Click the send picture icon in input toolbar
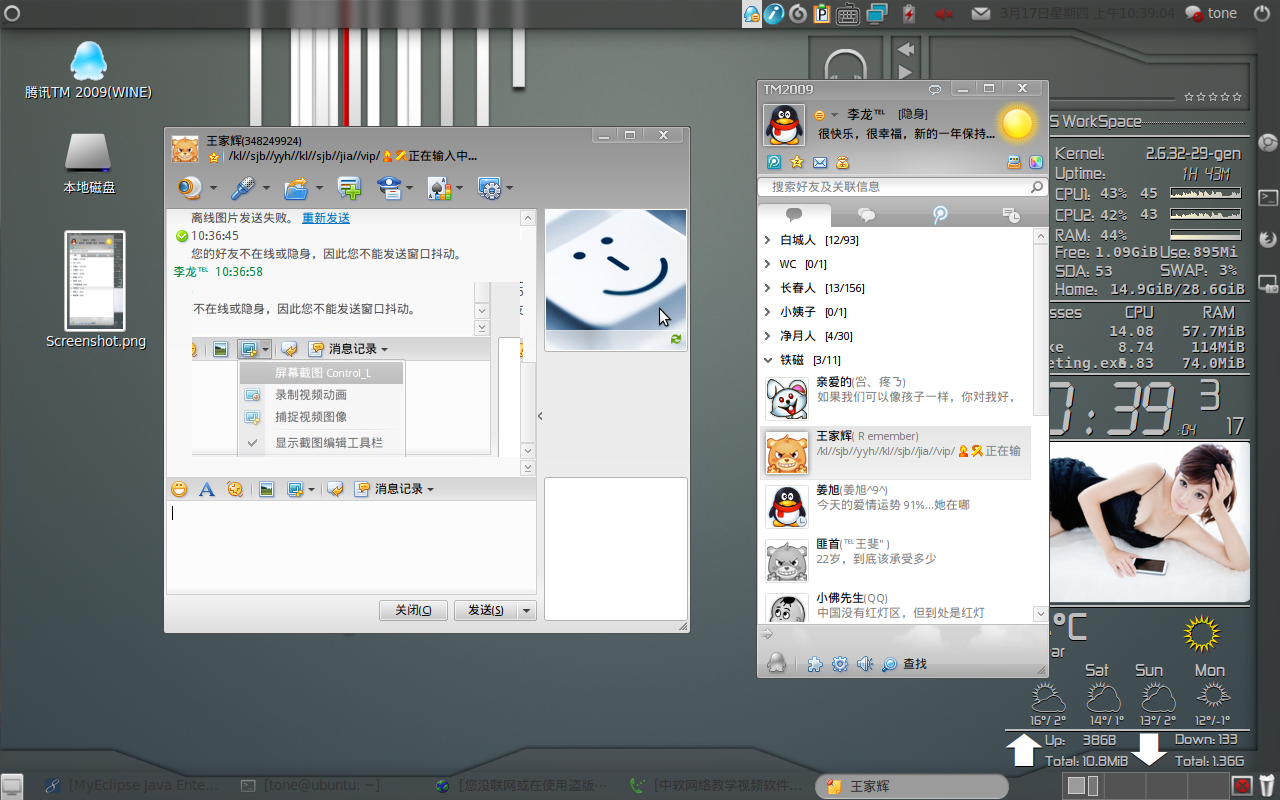This screenshot has width=1280, height=800. [267, 489]
